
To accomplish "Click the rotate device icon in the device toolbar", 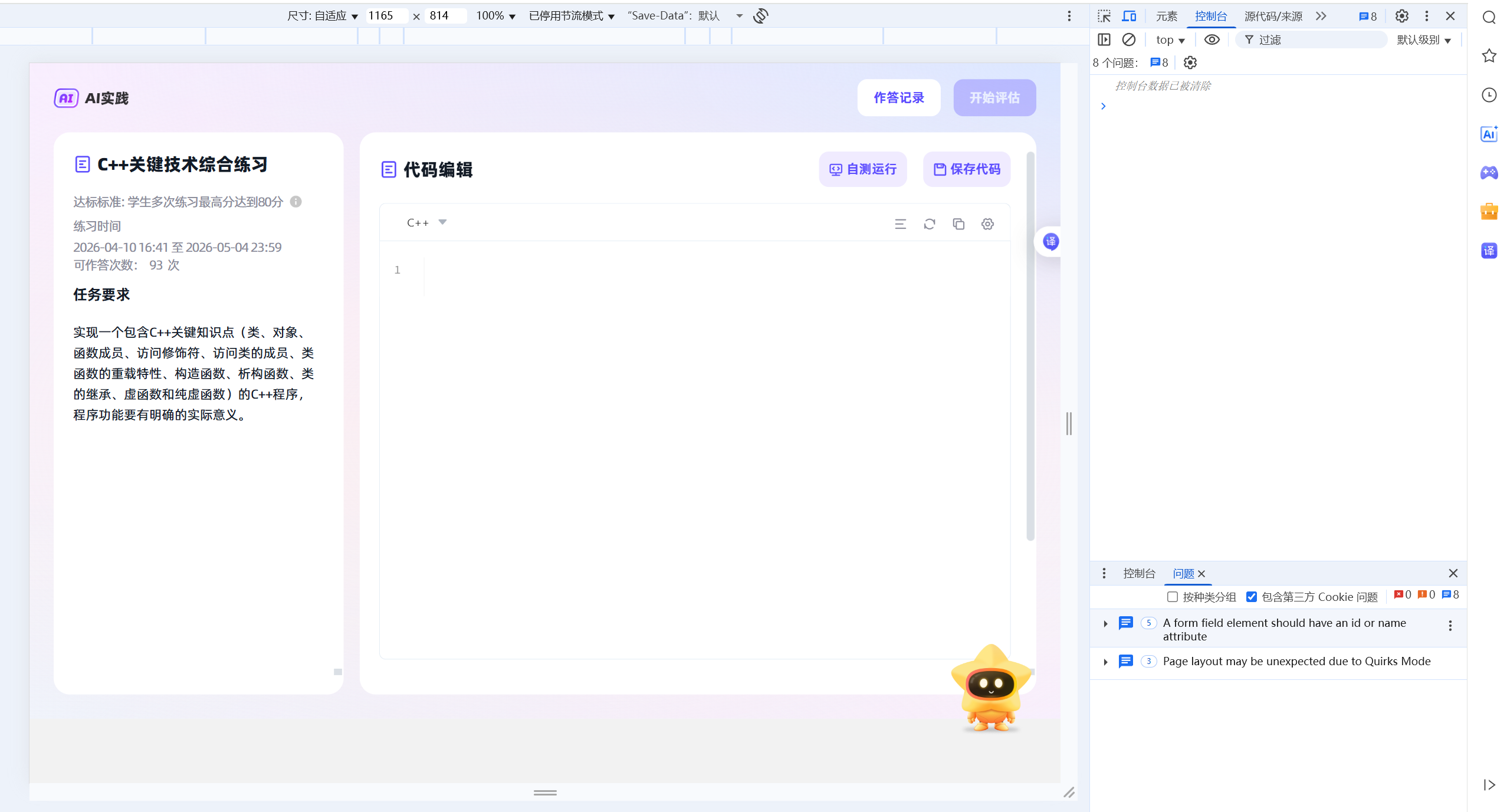I will (761, 16).
